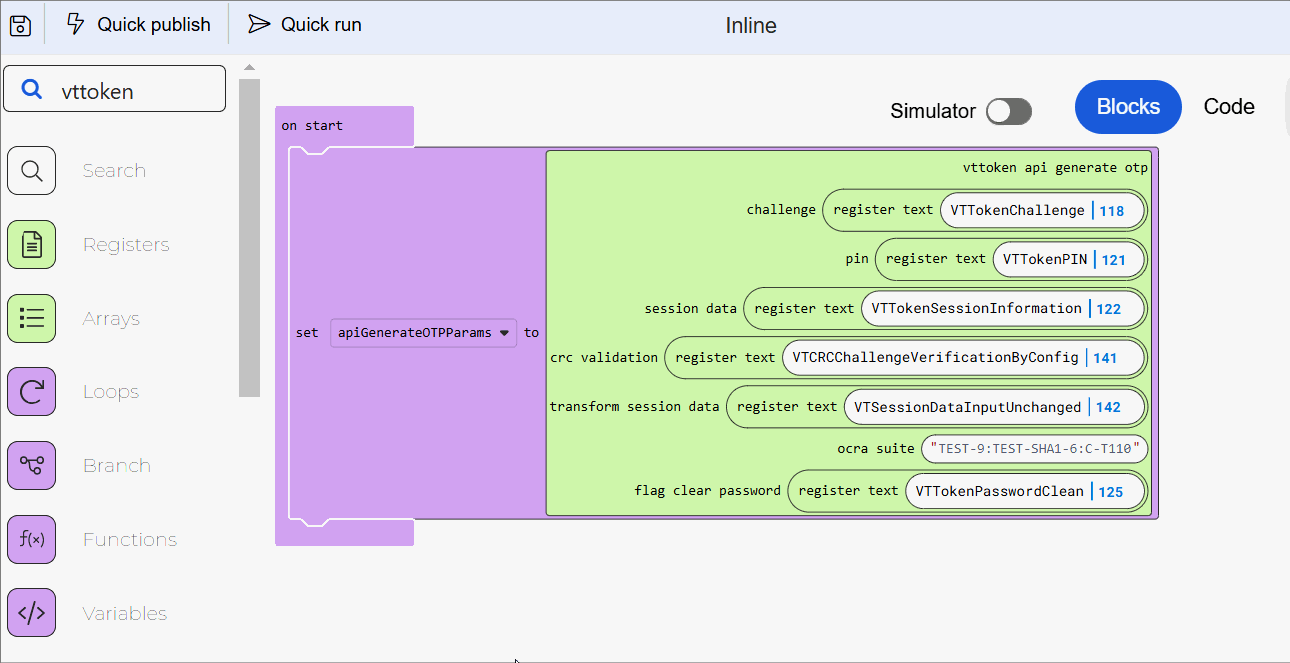This screenshot has width=1290, height=663.
Task: Toggle the Simulator switch
Action: tap(1008, 111)
